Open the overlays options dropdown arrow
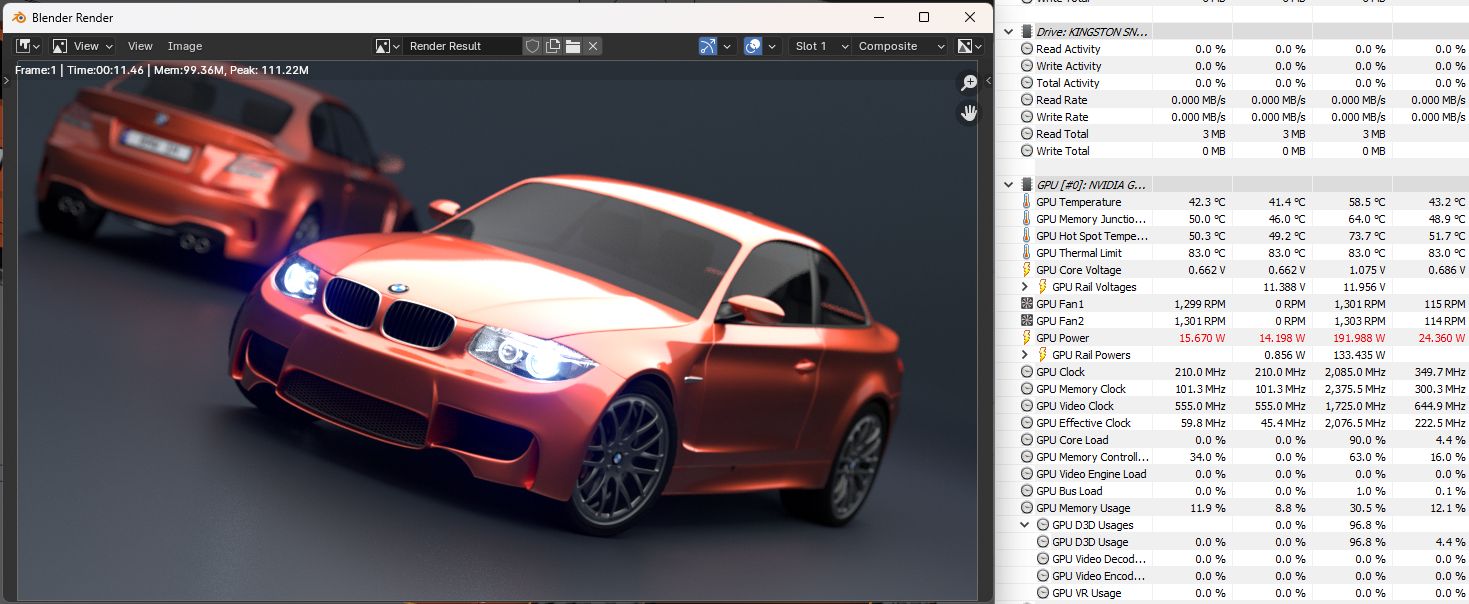 click(773, 46)
